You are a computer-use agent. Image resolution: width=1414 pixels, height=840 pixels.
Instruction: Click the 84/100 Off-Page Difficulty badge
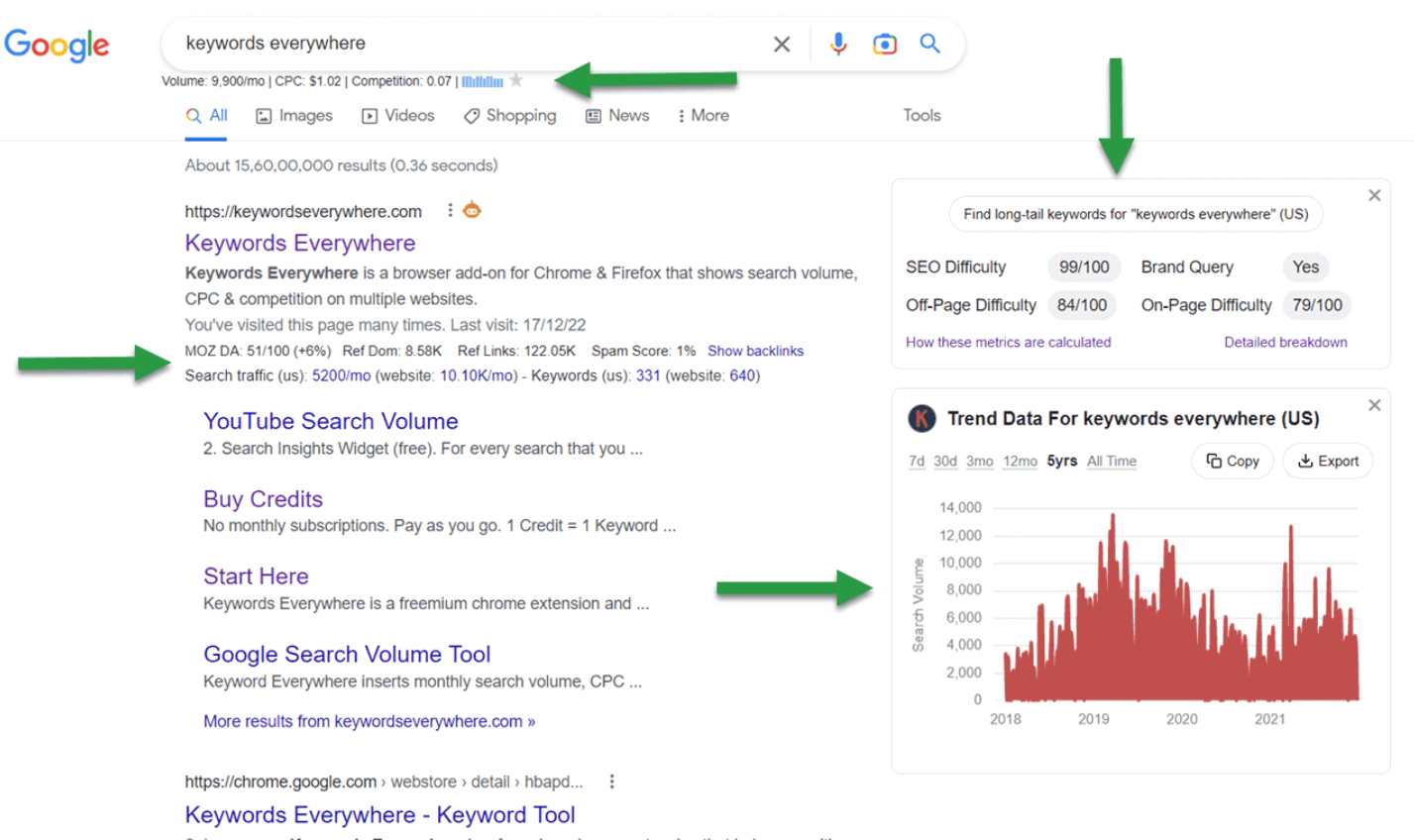1082,305
